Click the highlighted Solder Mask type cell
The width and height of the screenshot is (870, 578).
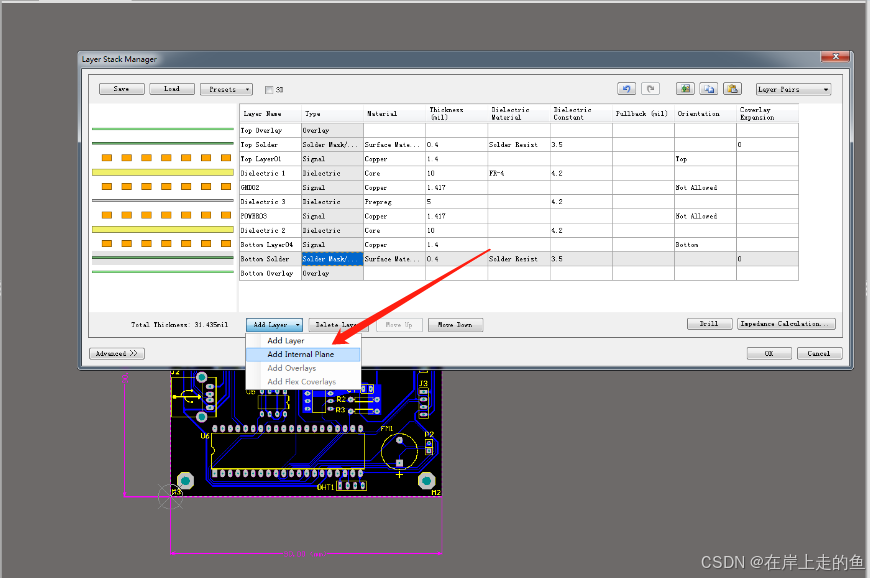[x=332, y=259]
